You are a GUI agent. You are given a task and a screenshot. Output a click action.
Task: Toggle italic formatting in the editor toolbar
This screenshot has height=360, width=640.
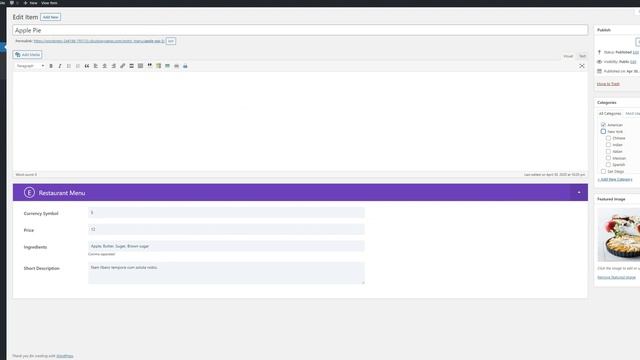tap(60, 66)
